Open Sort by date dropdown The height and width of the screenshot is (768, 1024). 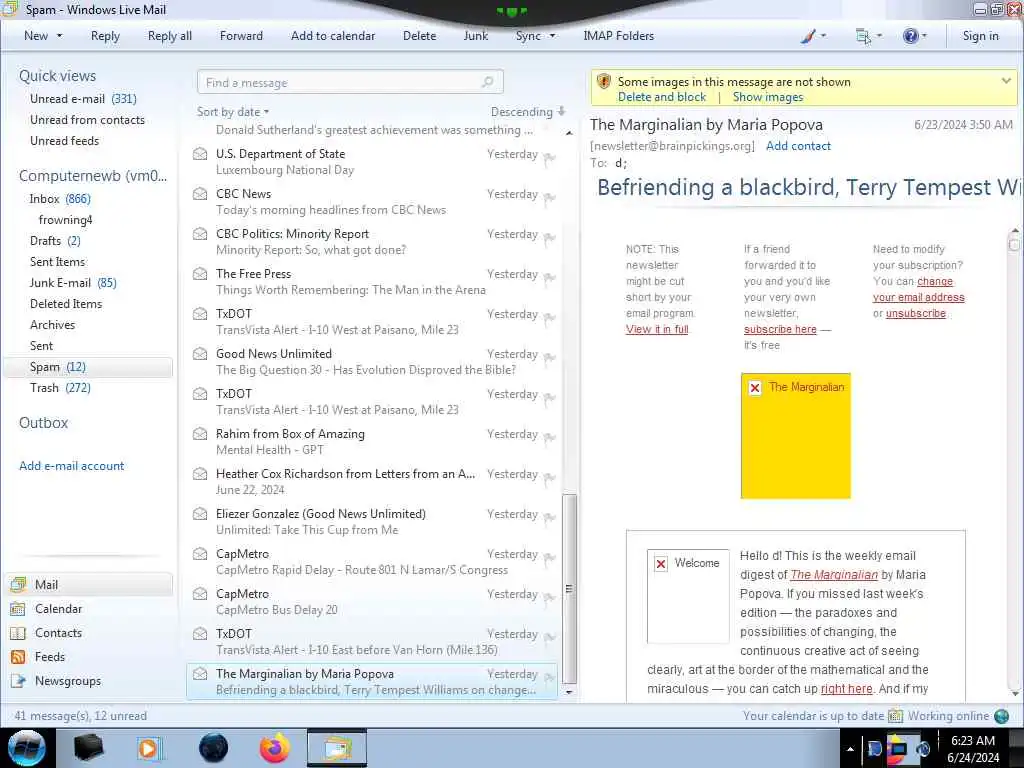point(233,112)
